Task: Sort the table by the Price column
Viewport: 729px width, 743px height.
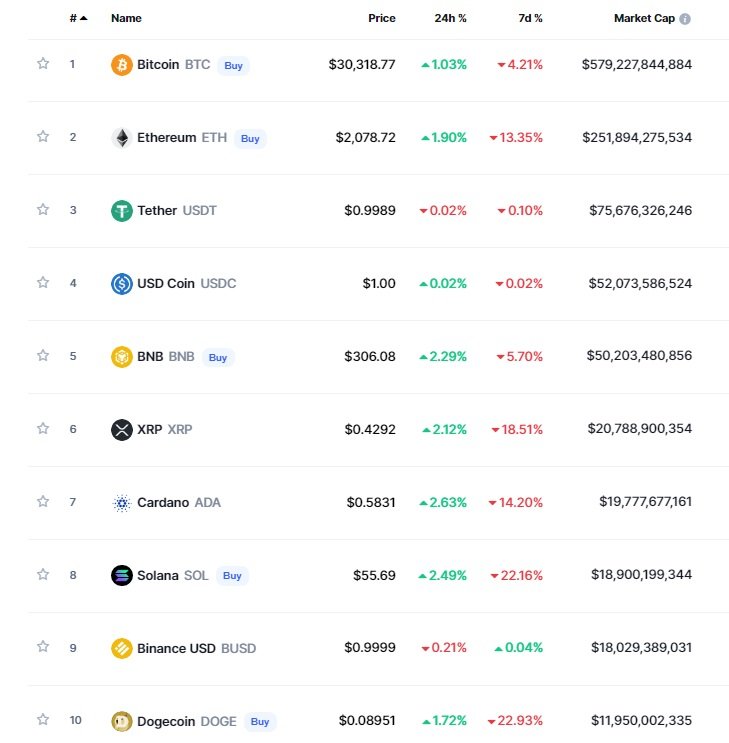Action: pos(381,18)
